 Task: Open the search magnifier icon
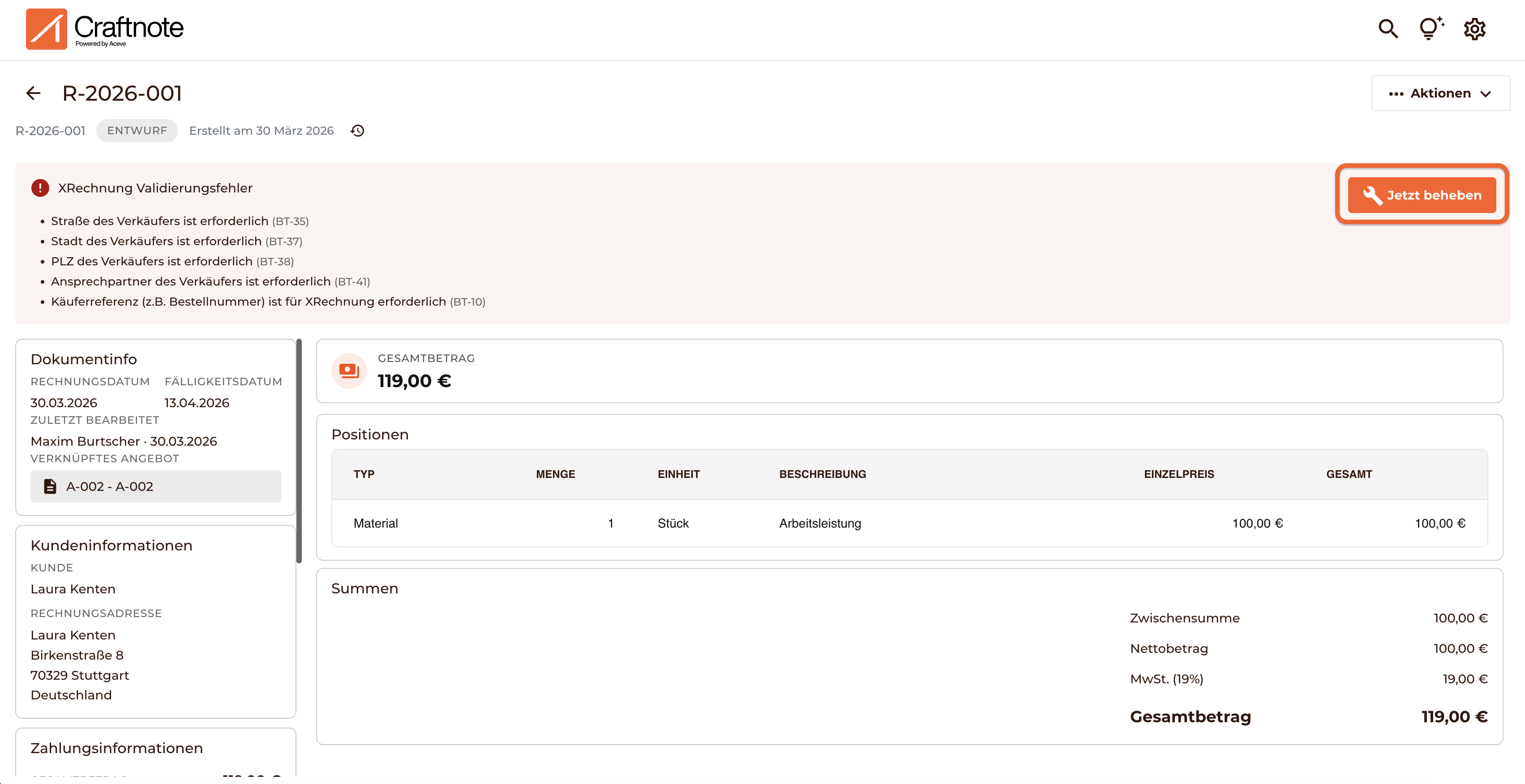(x=1388, y=28)
